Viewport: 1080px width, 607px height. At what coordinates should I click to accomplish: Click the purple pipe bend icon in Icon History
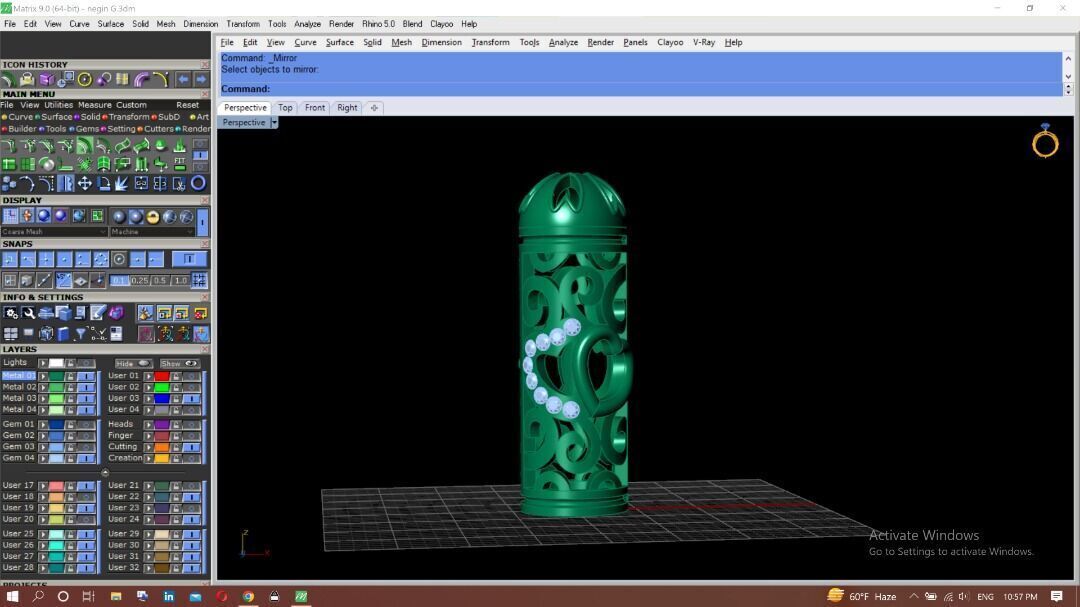point(141,80)
